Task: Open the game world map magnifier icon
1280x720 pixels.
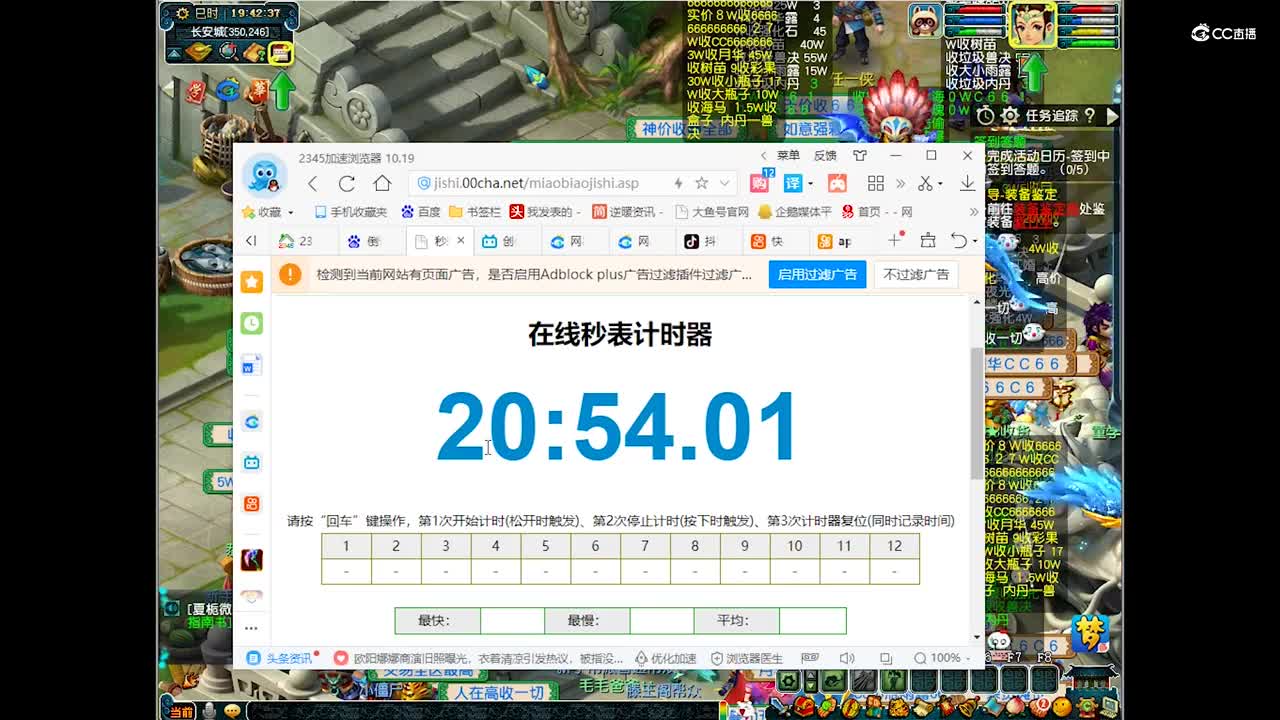Action: pos(229,52)
